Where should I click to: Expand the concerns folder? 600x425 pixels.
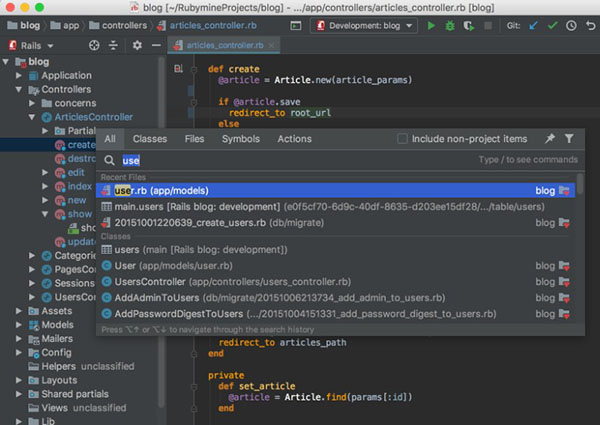click(x=32, y=103)
